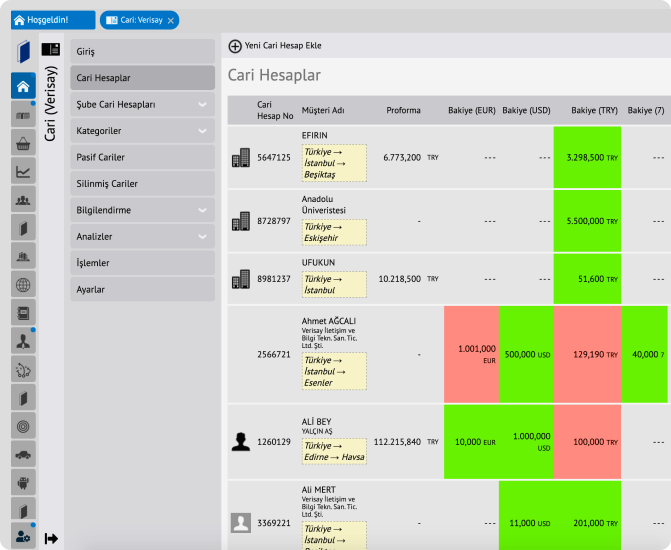Click account number 3369221
Viewport: 671px width, 550px height.
click(273, 523)
